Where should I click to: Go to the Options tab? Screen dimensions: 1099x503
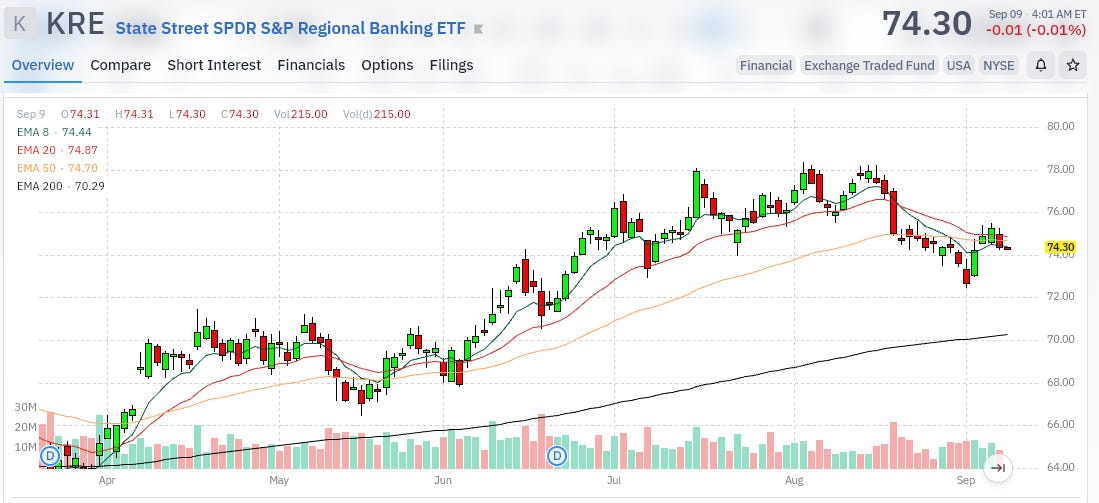click(x=387, y=65)
